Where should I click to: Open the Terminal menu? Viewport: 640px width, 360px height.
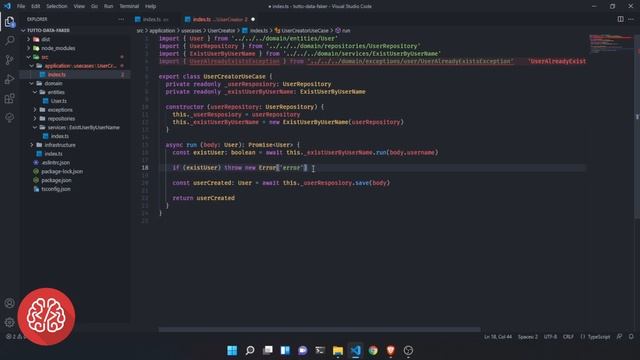pyautogui.click(x=129, y=6)
